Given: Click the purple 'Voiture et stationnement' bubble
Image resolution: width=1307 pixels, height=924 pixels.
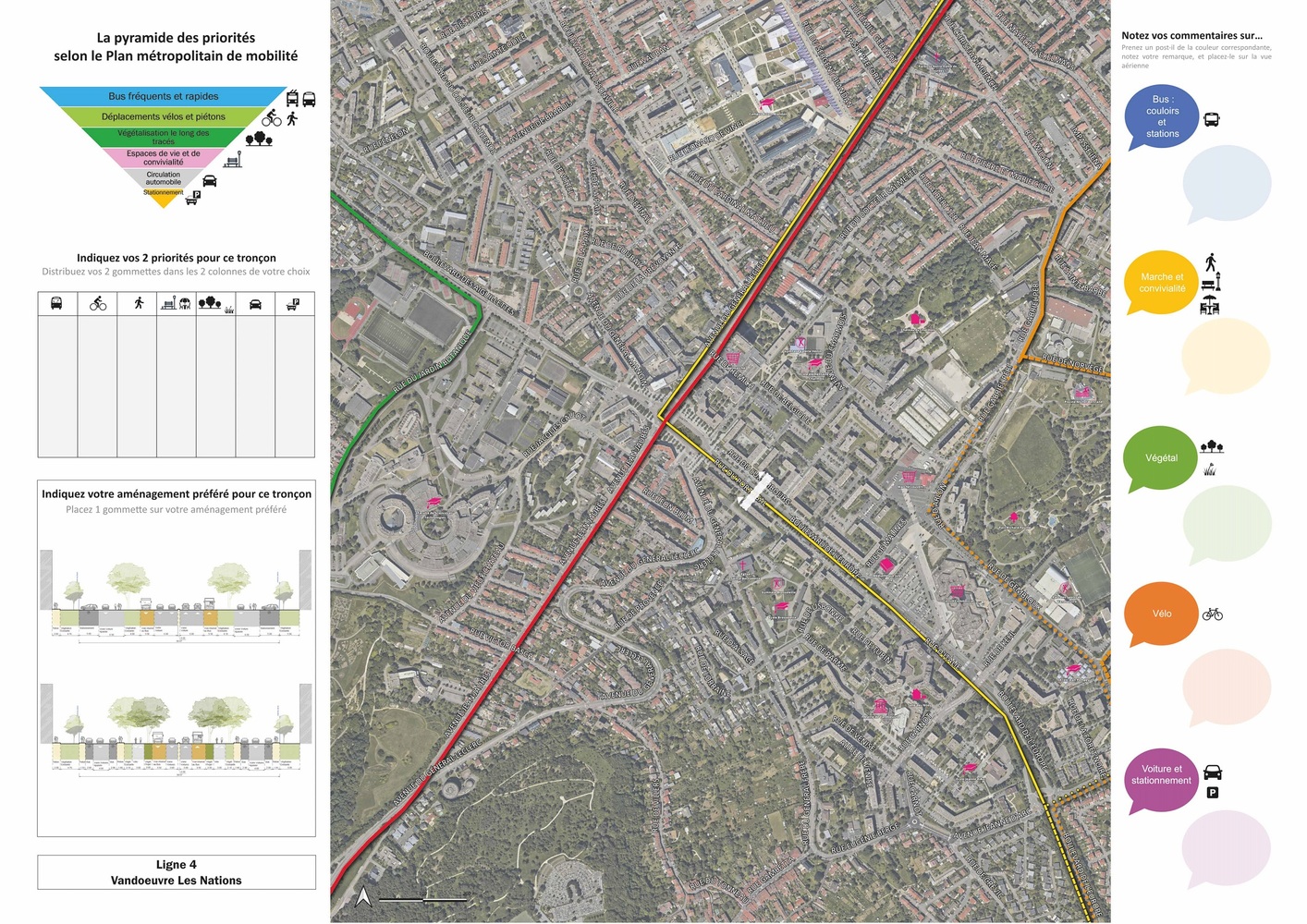Looking at the screenshot, I should click(1161, 781).
